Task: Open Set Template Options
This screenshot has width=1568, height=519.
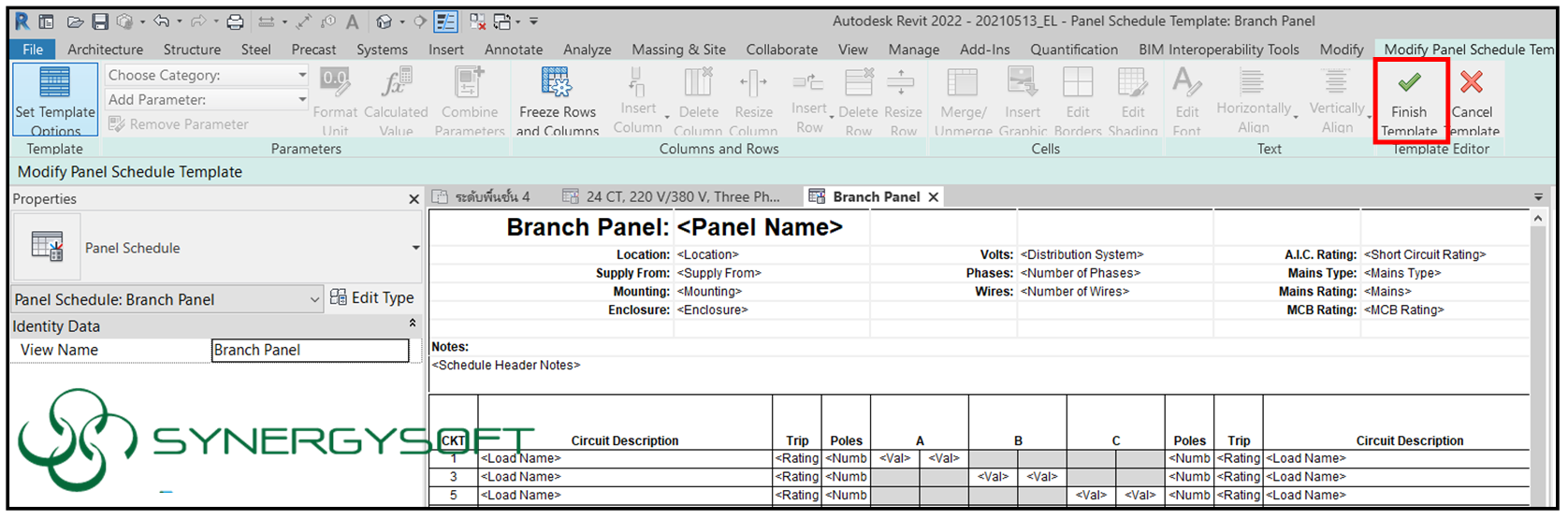Action: pos(55,100)
